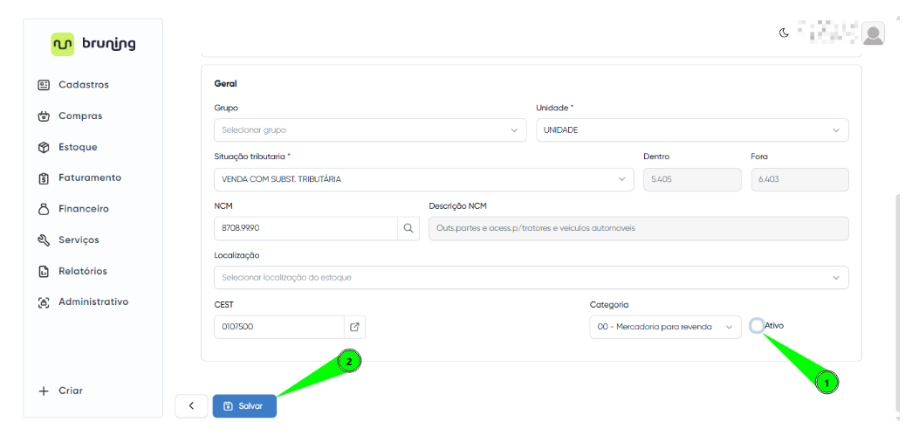
Task: Open the Unidade dropdown
Action: point(692,130)
